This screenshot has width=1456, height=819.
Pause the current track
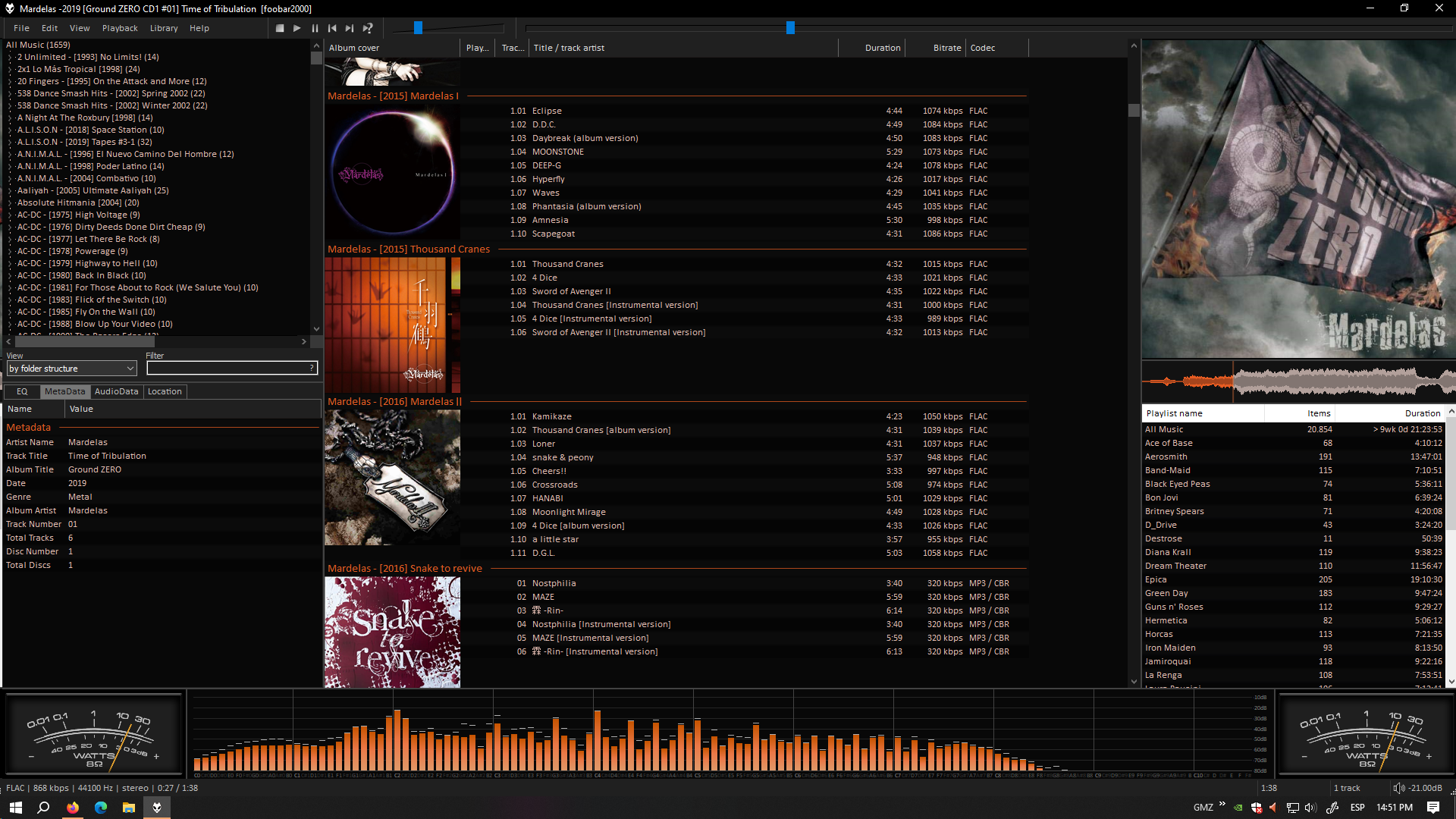315,28
